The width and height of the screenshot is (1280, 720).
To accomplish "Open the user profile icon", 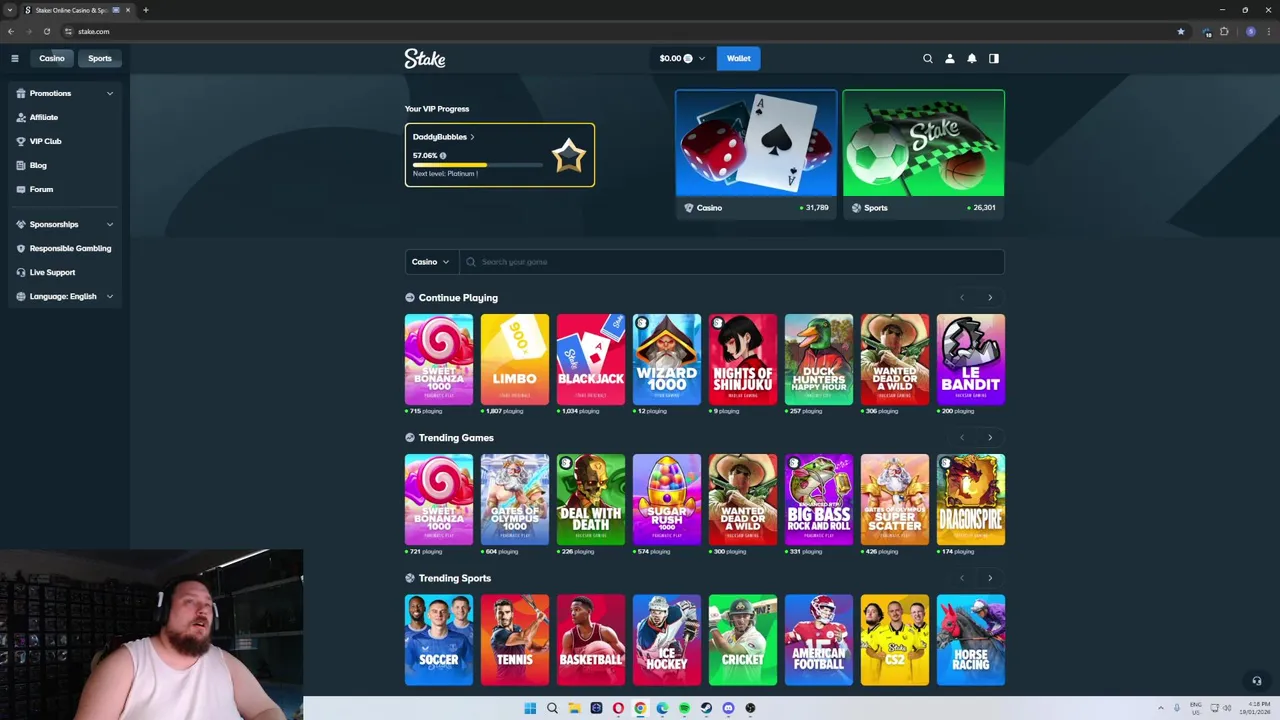I will click(x=950, y=58).
